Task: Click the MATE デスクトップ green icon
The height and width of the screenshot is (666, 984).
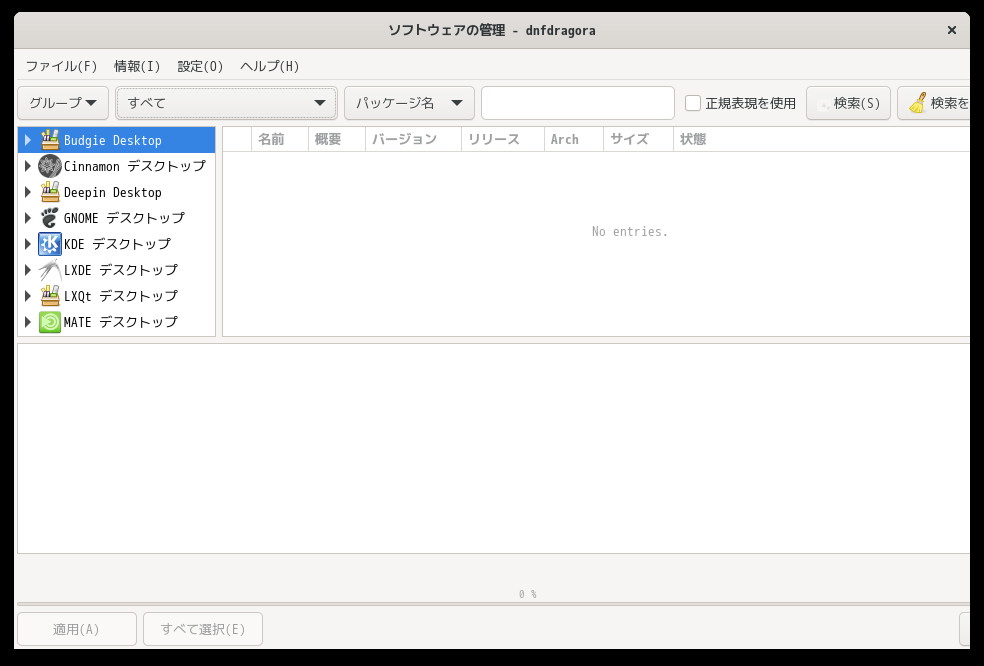Action: pos(50,322)
